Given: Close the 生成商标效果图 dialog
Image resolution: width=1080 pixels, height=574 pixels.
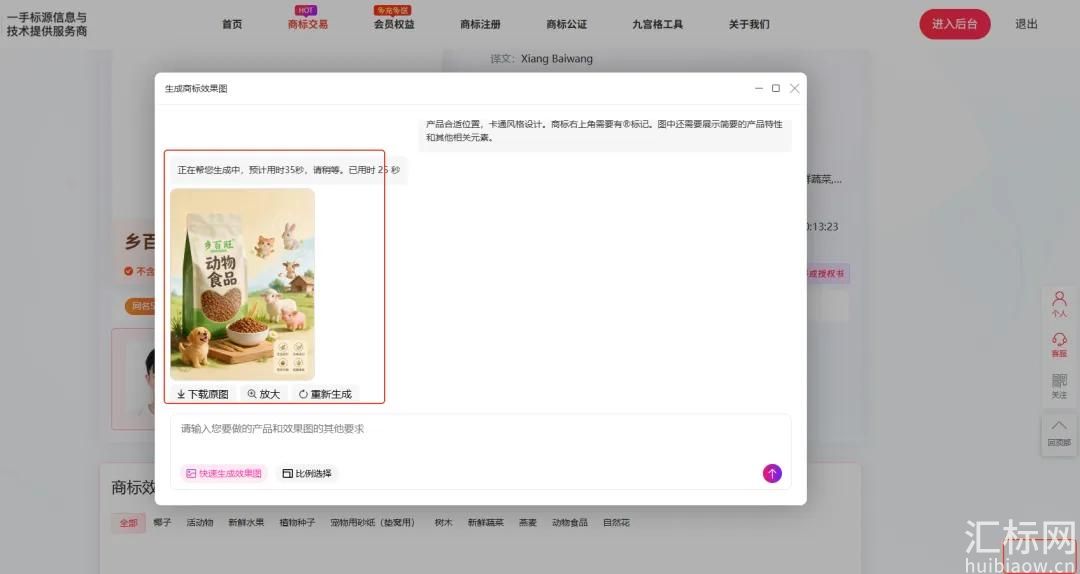Looking at the screenshot, I should pos(794,88).
